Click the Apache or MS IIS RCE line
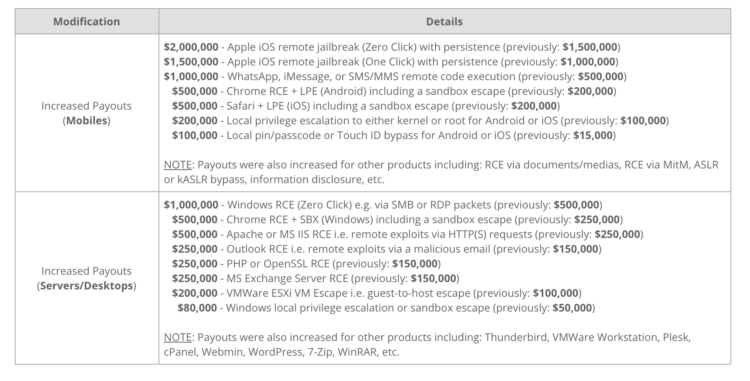This screenshot has width=750, height=381. point(408,235)
